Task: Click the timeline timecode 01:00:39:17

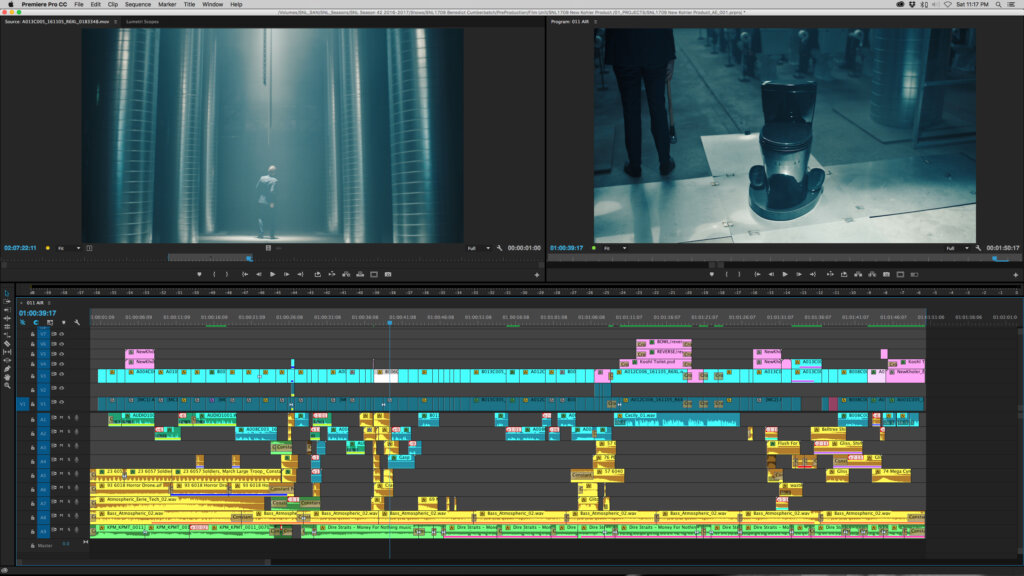Action: click(37, 313)
